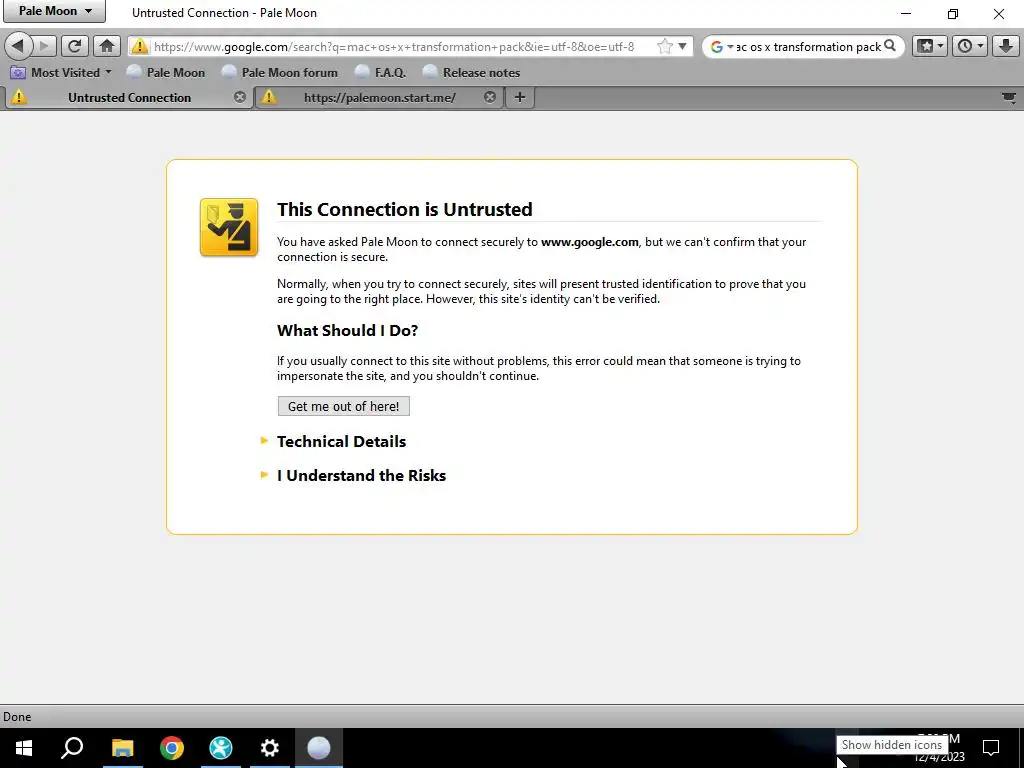Switch to the palemoon.start.me tab
This screenshot has width=1024, height=768.
click(379, 97)
